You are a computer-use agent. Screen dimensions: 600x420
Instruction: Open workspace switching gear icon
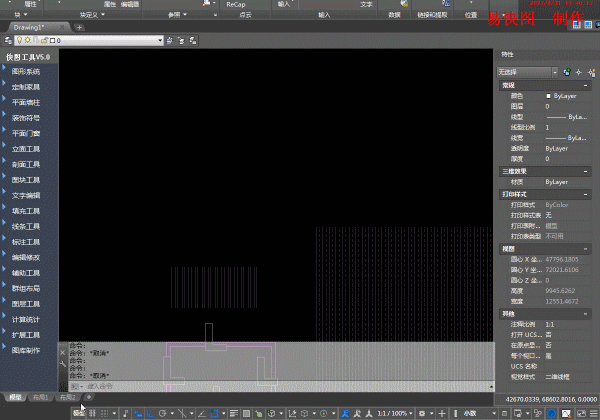tap(422, 413)
